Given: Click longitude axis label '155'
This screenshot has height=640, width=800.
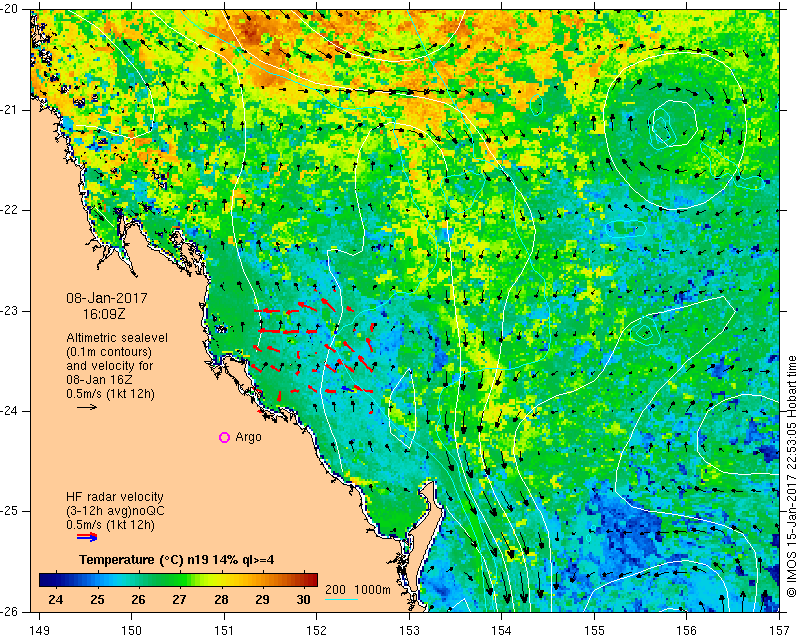Looking at the screenshot, I should click(x=594, y=631).
